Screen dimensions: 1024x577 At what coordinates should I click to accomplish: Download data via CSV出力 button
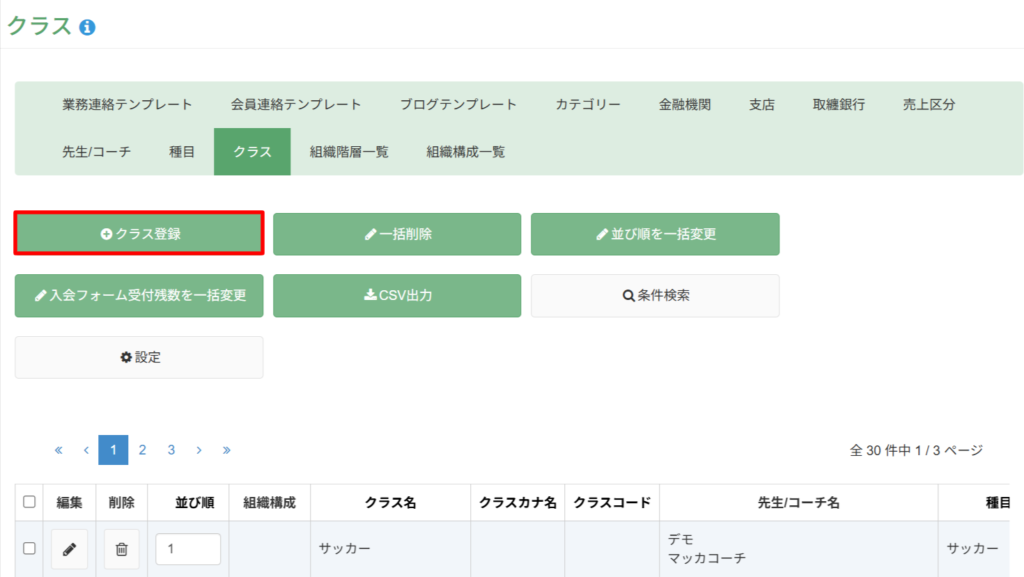397,296
